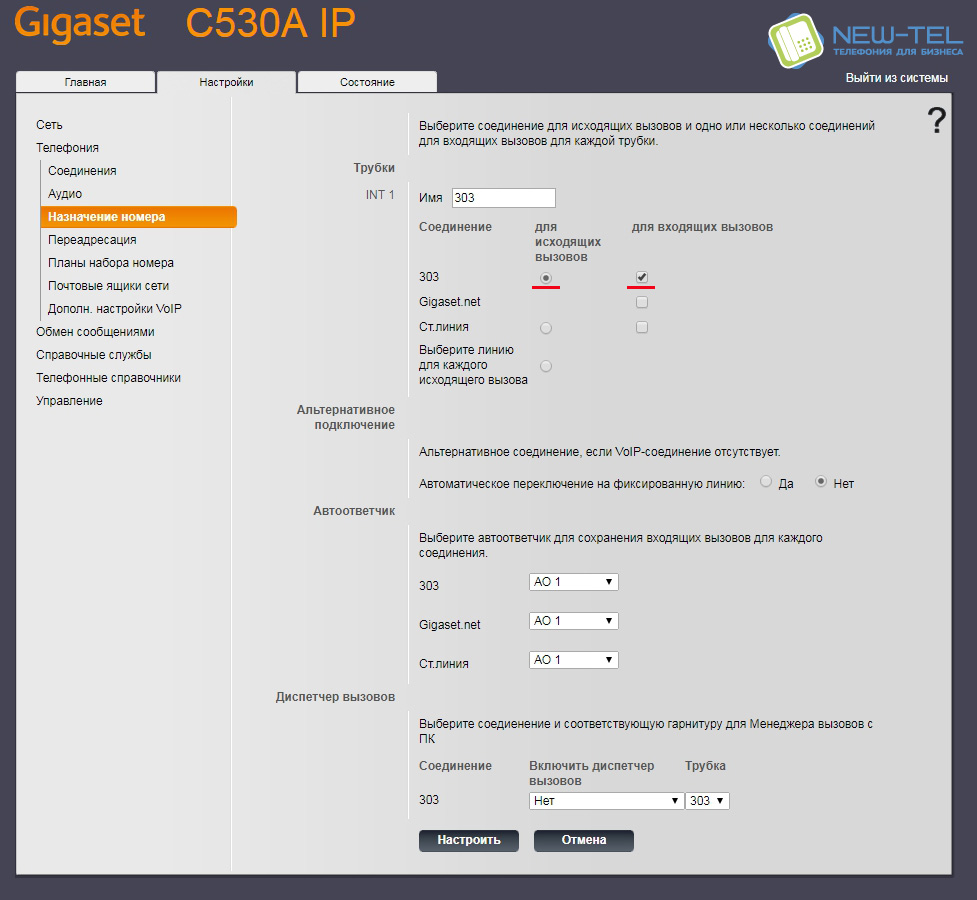Open Переадресация in the sidebar
Viewport: 977px width, 900px height.
coord(92,240)
